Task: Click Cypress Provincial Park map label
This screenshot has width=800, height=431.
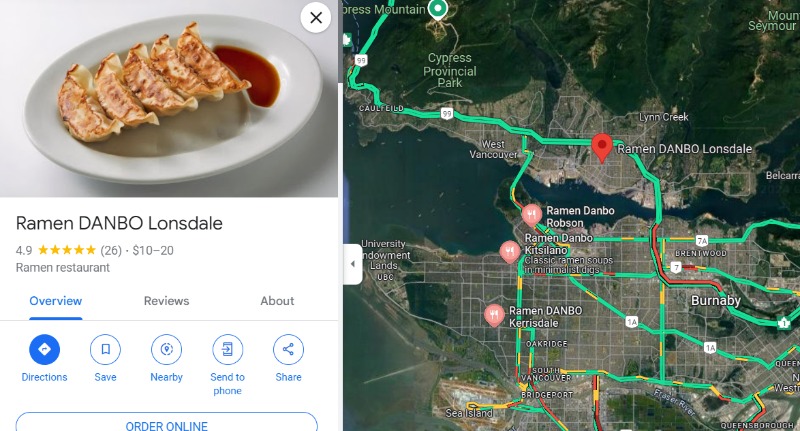Action: click(449, 70)
